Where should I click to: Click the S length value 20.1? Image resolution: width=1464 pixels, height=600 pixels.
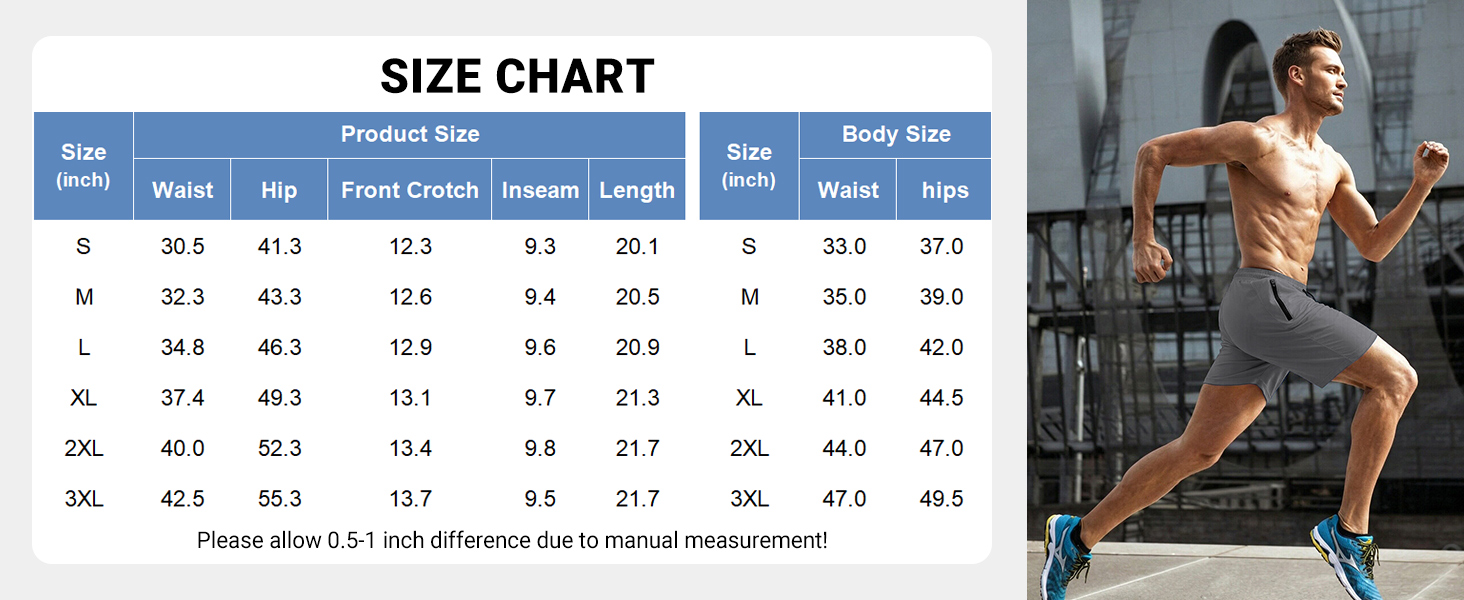click(637, 246)
